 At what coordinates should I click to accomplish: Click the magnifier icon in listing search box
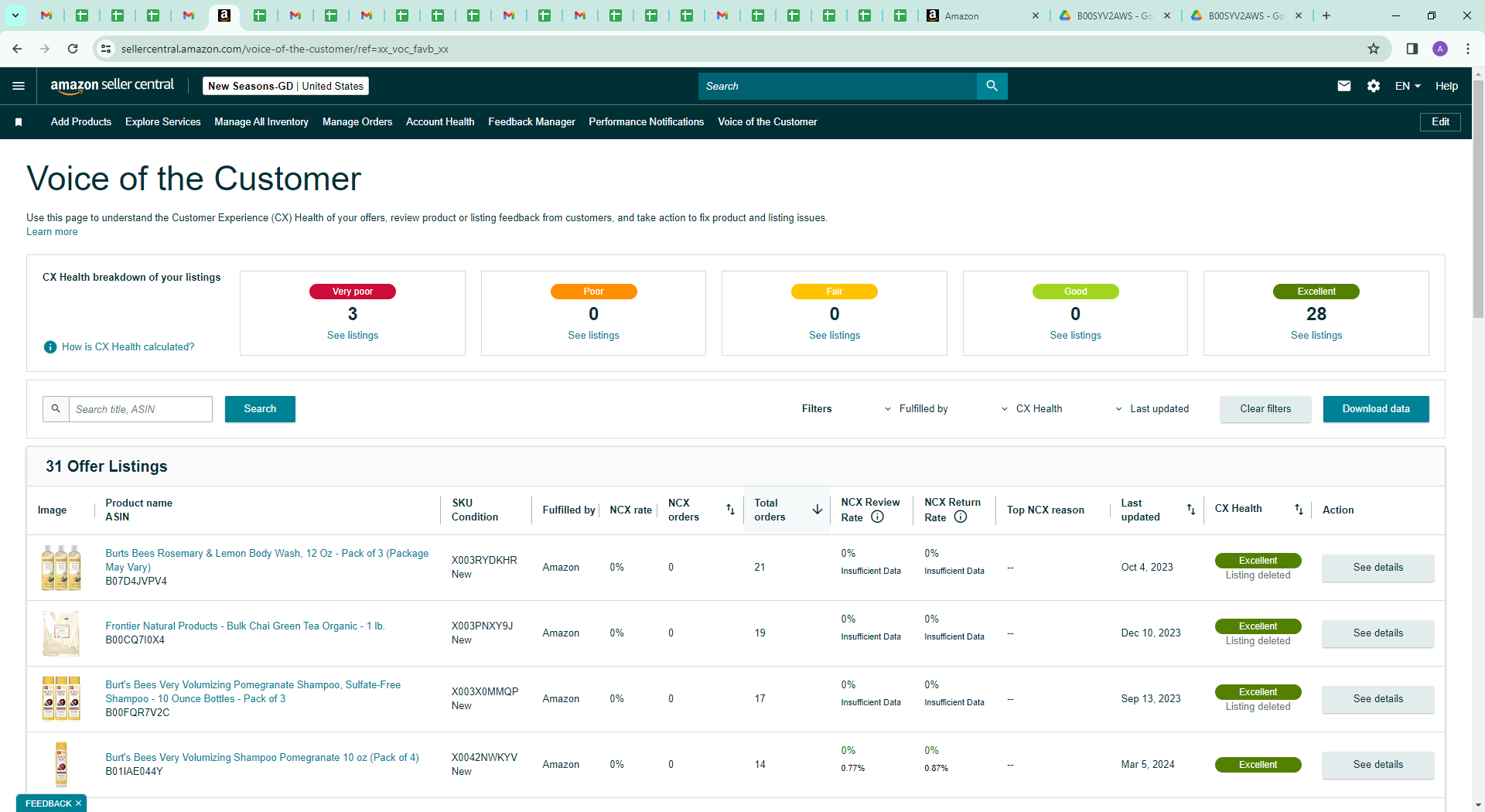pyautogui.click(x=56, y=409)
